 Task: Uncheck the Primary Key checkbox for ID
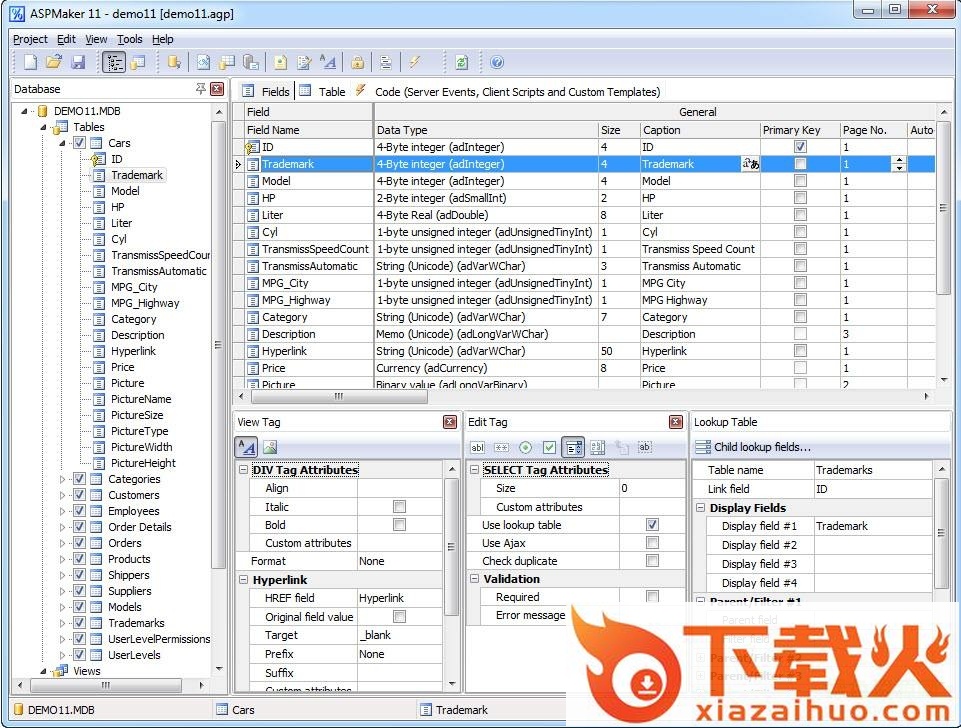[x=800, y=146]
